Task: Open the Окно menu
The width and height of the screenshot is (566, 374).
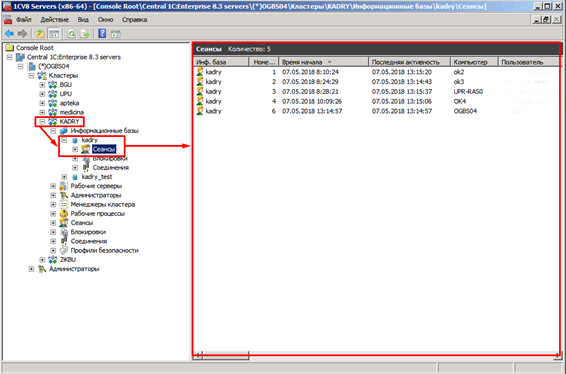Action: [105, 20]
